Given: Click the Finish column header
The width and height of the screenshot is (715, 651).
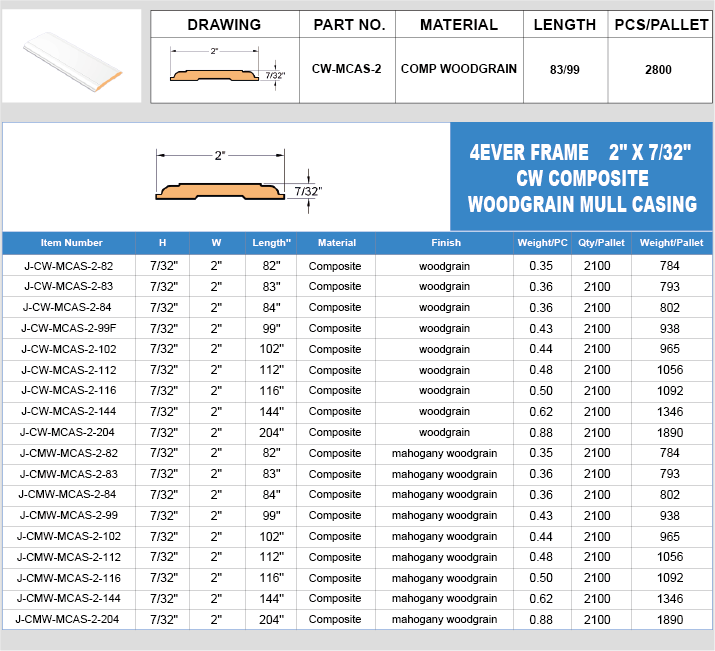Looking at the screenshot, I should click(446, 243).
